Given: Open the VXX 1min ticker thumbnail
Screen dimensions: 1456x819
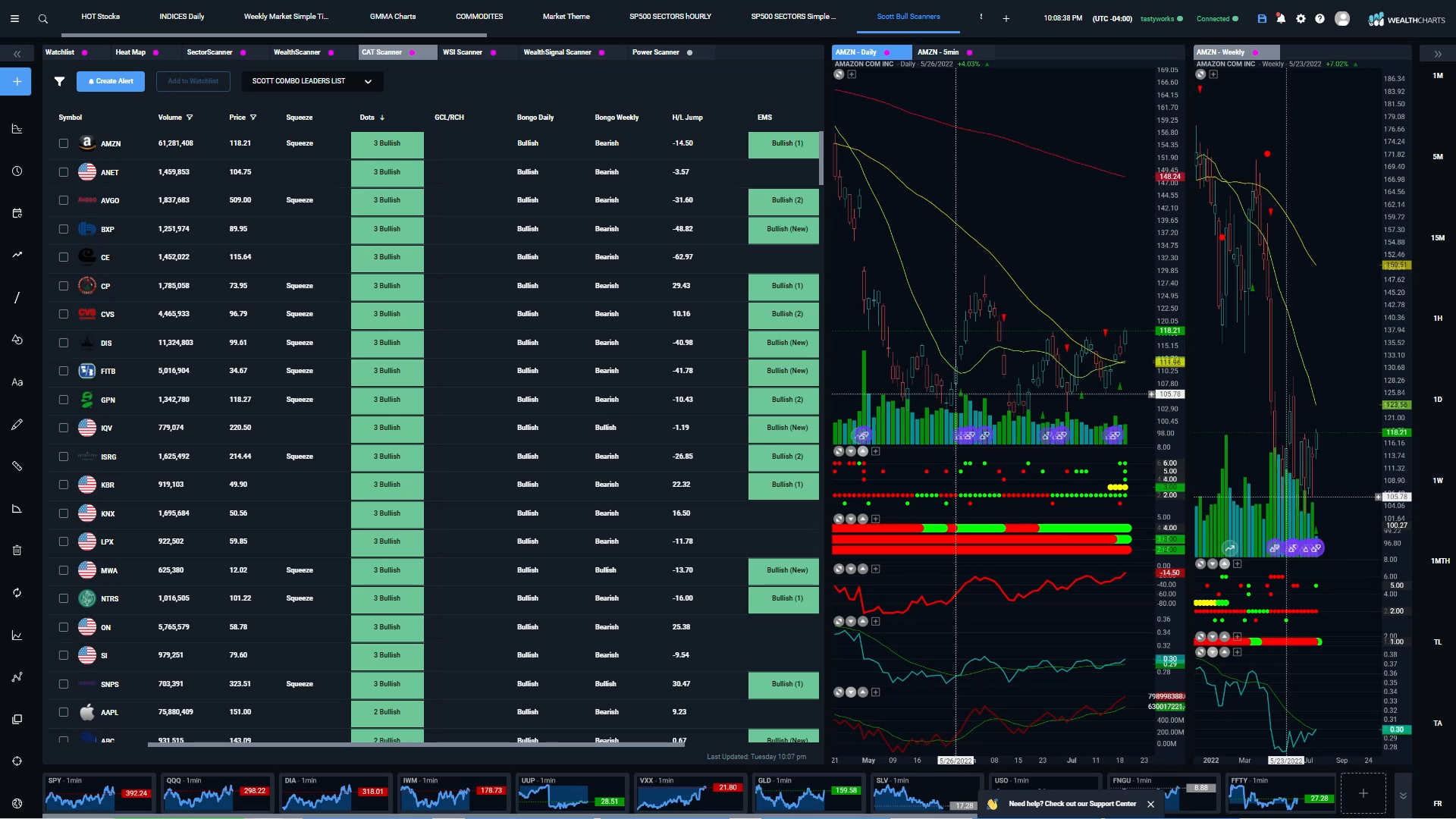Looking at the screenshot, I should click(690, 793).
